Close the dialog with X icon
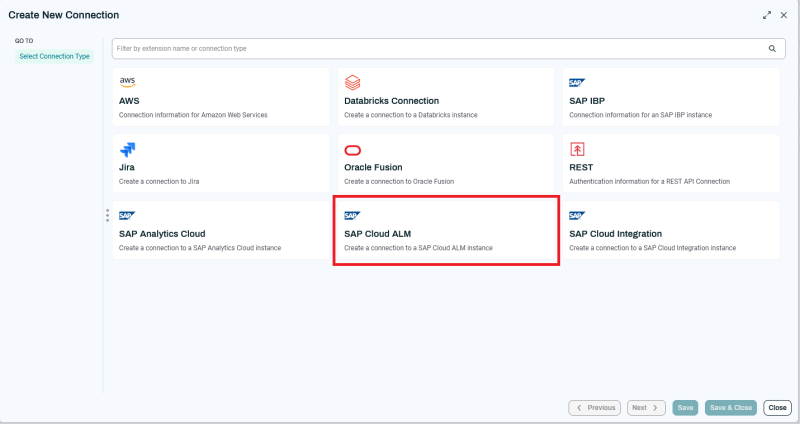The width and height of the screenshot is (800, 424). 784,15
